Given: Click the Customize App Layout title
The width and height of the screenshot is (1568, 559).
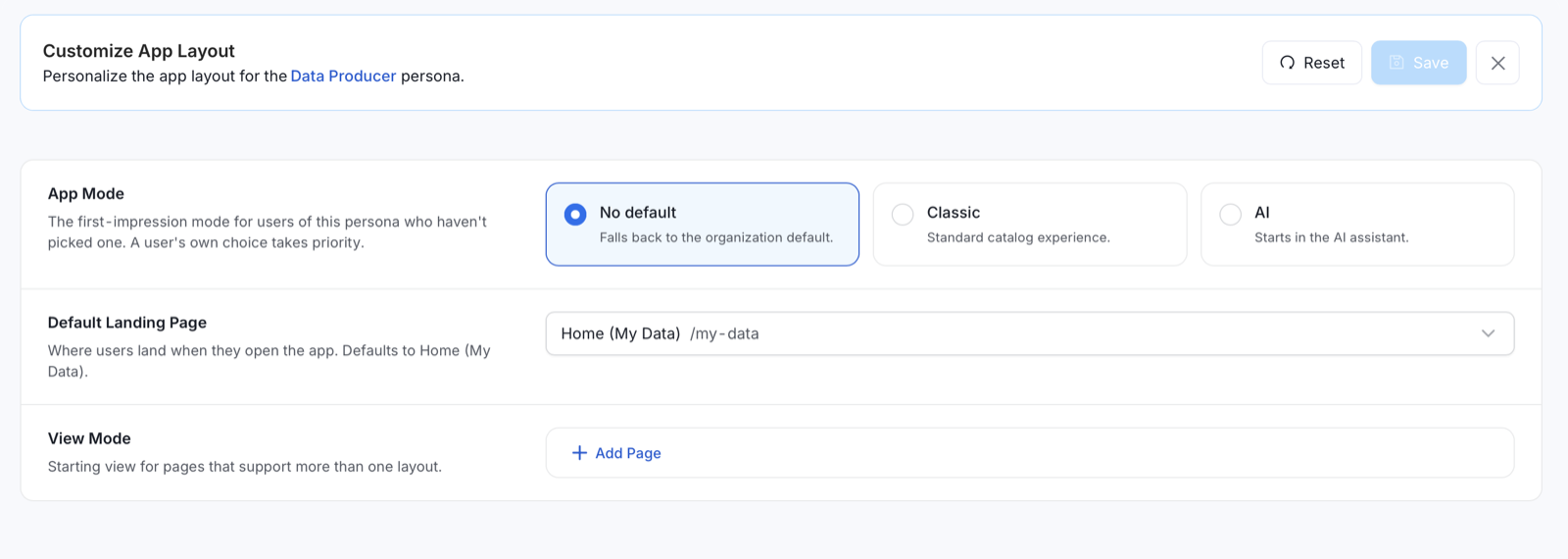Looking at the screenshot, I should [x=139, y=51].
